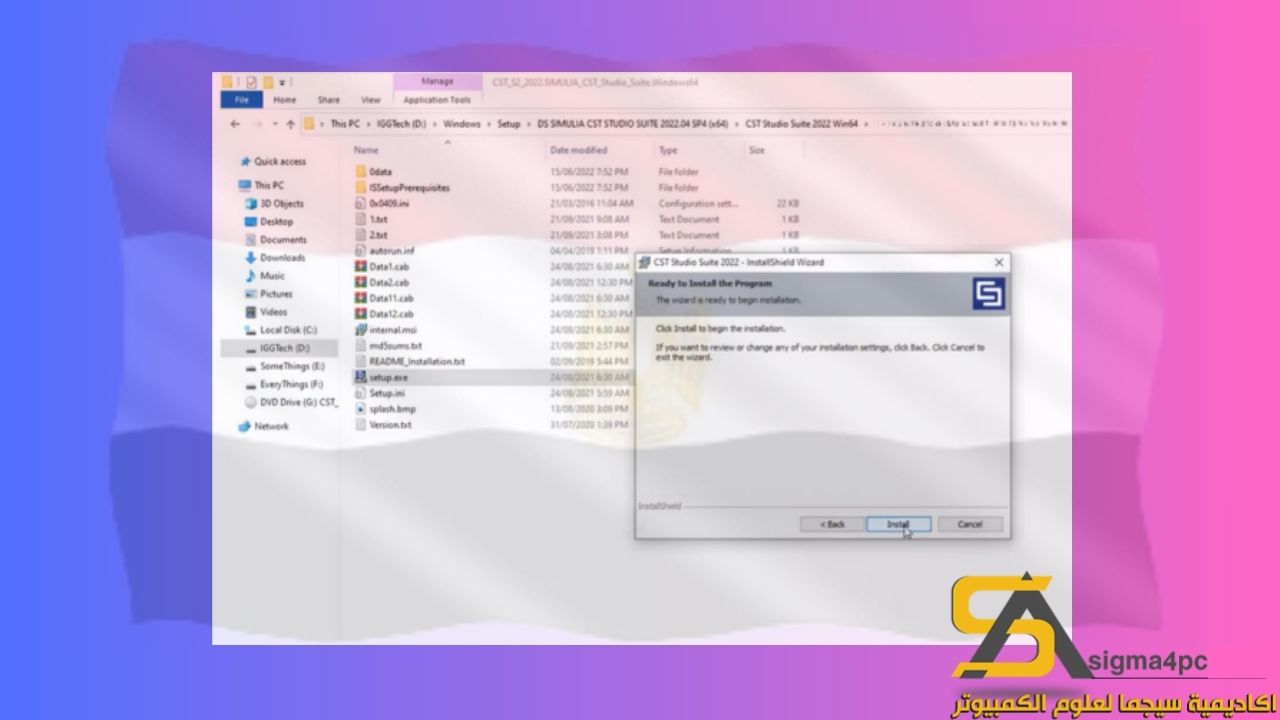
Task: Select the md5sums.txt file icon
Action: tap(361, 345)
